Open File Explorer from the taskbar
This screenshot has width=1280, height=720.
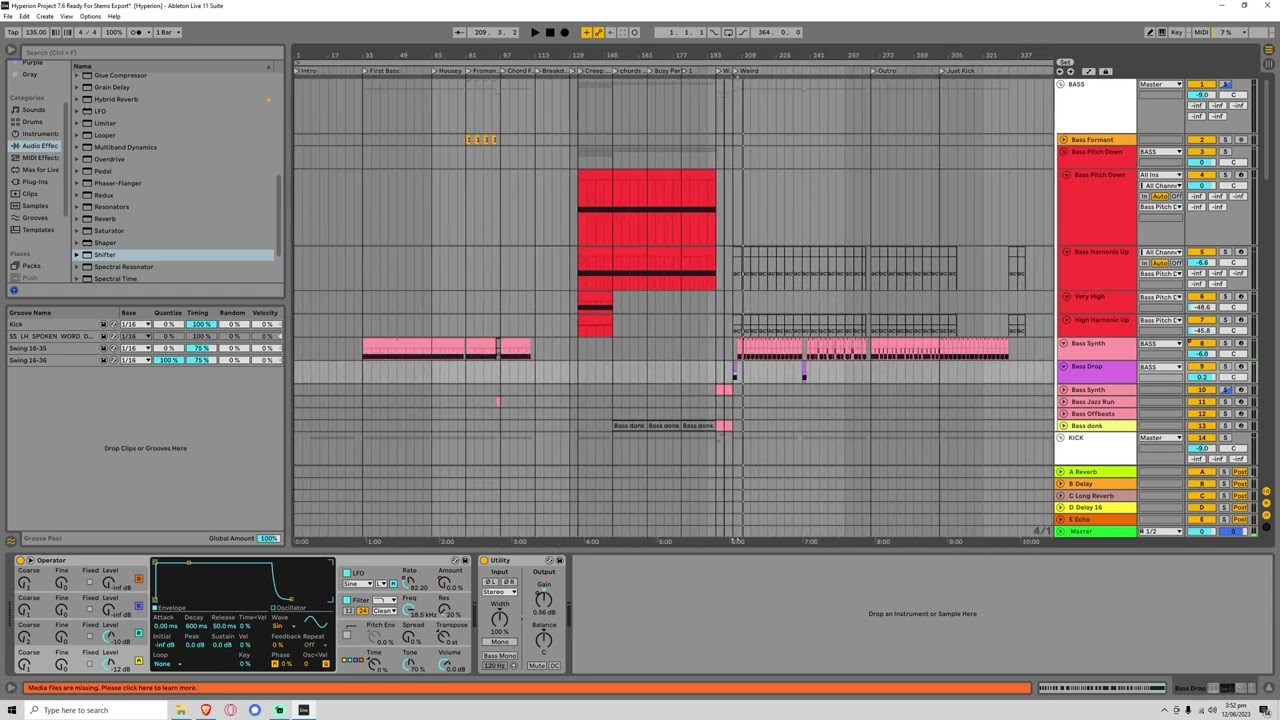[181, 710]
